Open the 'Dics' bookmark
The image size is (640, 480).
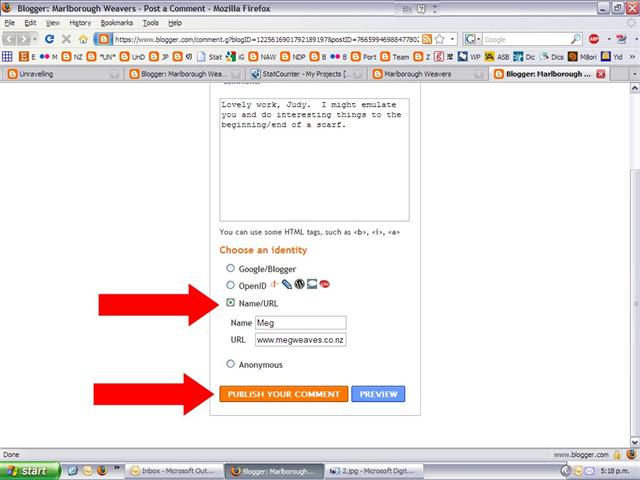click(552, 57)
